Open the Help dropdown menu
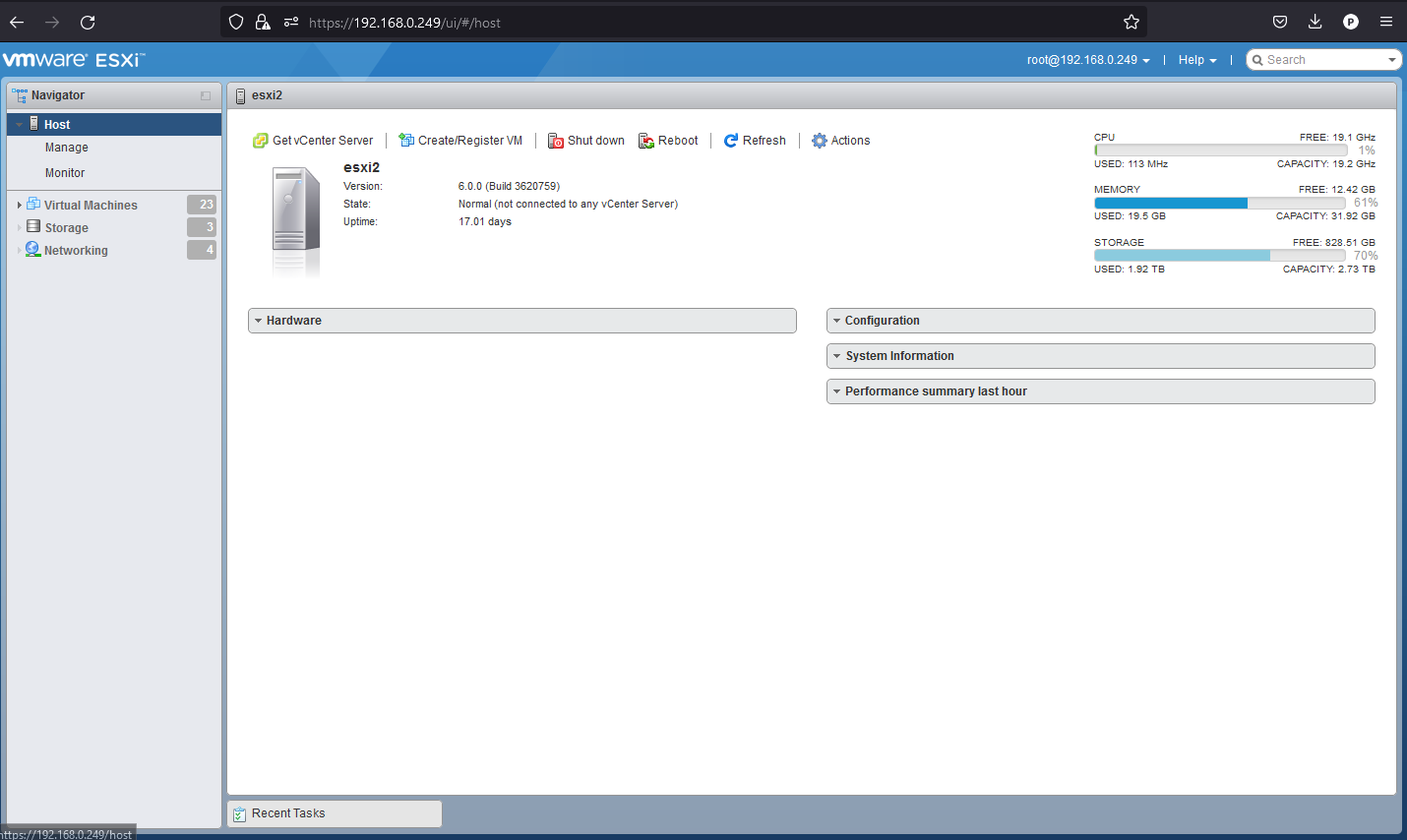 coord(1197,60)
